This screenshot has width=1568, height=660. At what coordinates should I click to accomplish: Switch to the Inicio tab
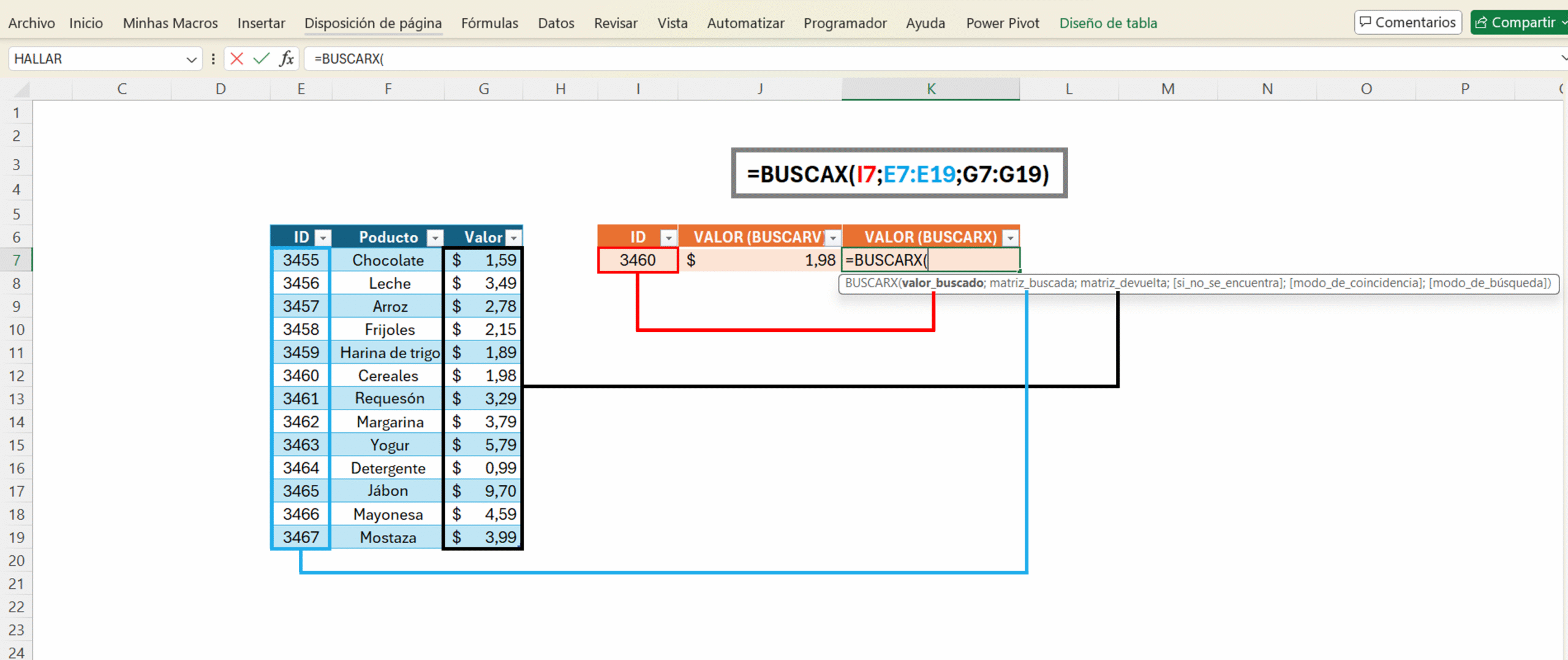point(86,23)
